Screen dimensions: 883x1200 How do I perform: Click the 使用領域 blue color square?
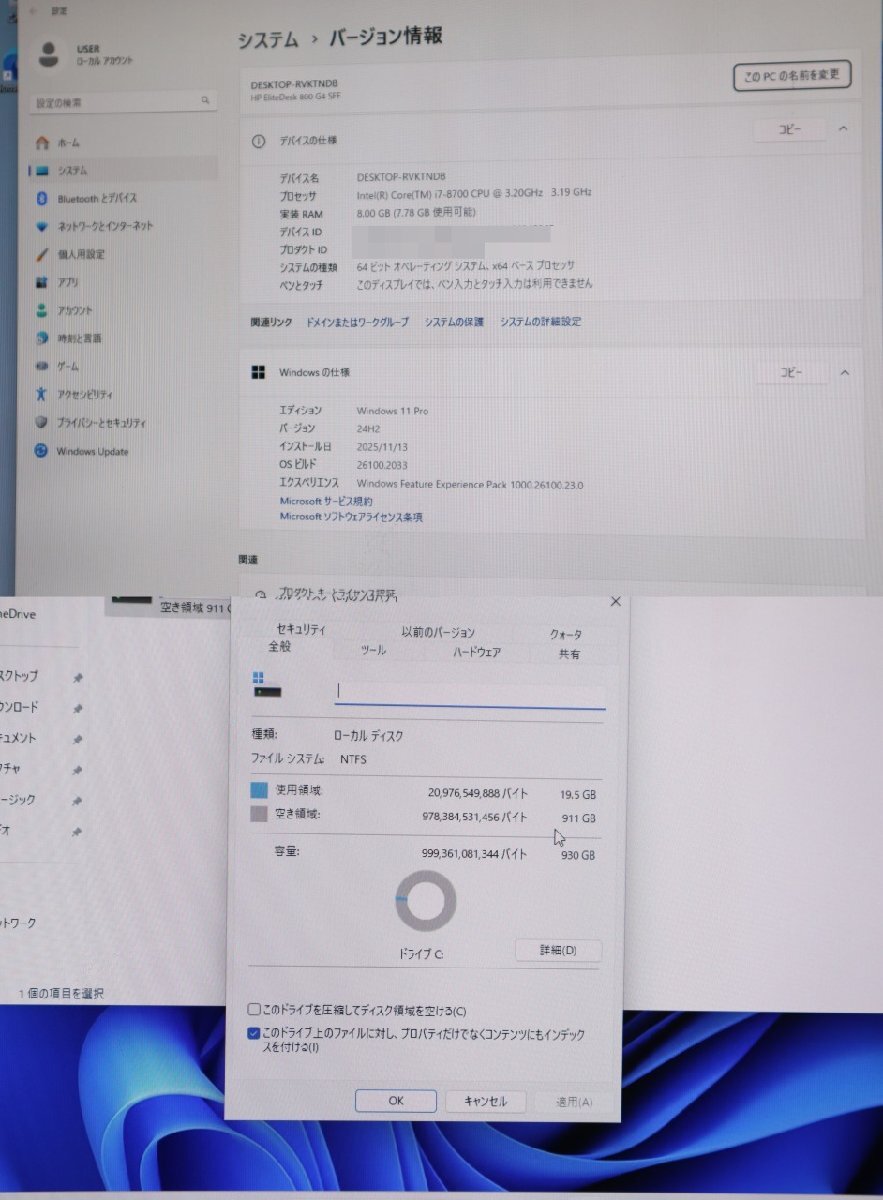(258, 791)
